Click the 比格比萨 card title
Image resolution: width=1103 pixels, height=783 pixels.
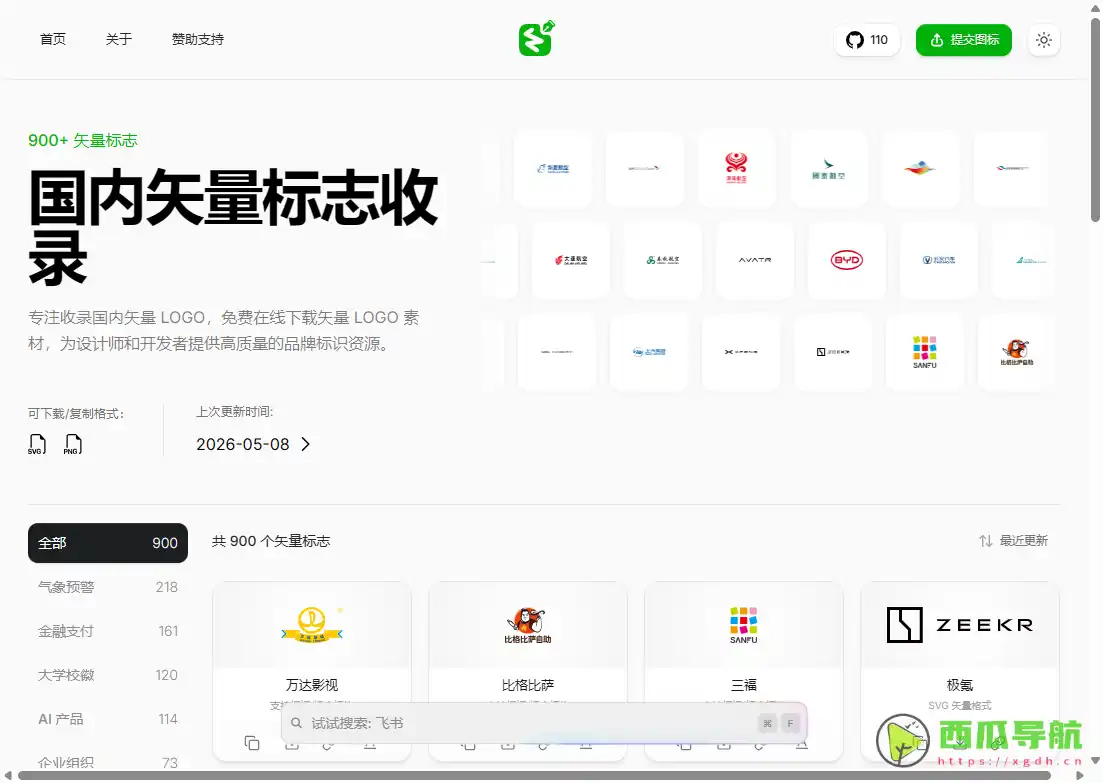(528, 685)
